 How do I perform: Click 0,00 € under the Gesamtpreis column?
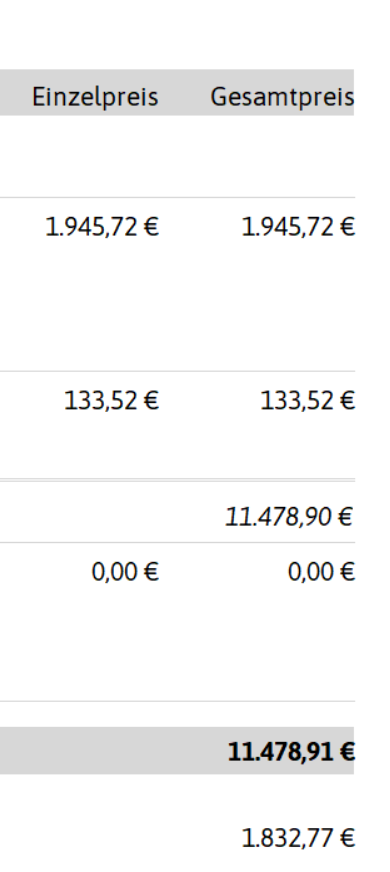[321, 572]
